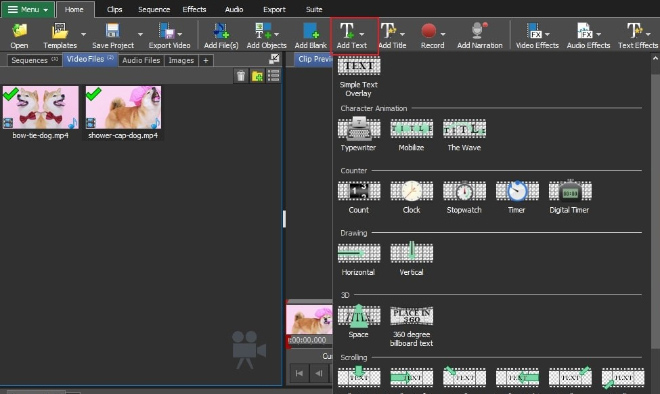Click the Export Video button
The width and height of the screenshot is (660, 394).
(169, 35)
